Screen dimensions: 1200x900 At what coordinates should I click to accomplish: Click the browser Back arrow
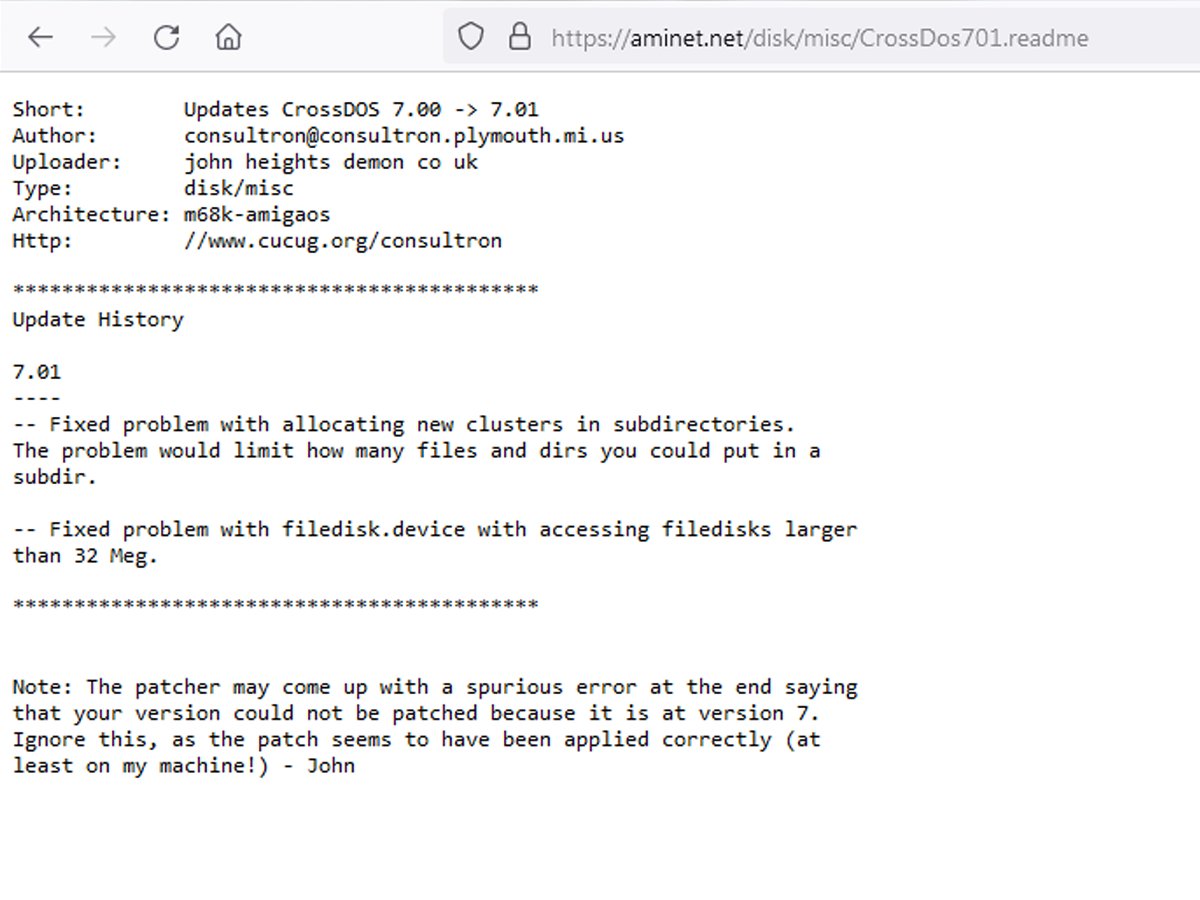pyautogui.click(x=40, y=38)
